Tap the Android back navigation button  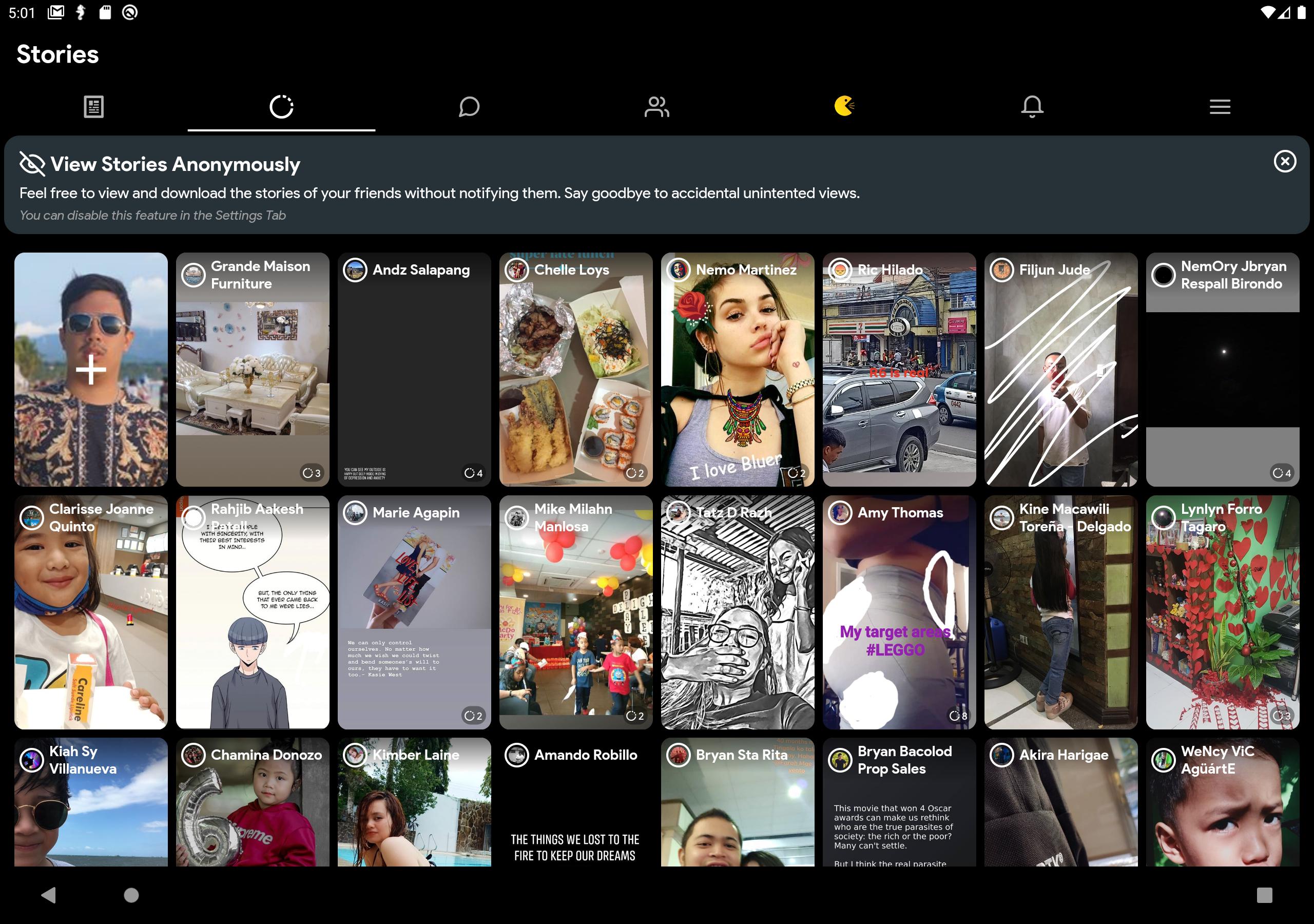click(49, 895)
